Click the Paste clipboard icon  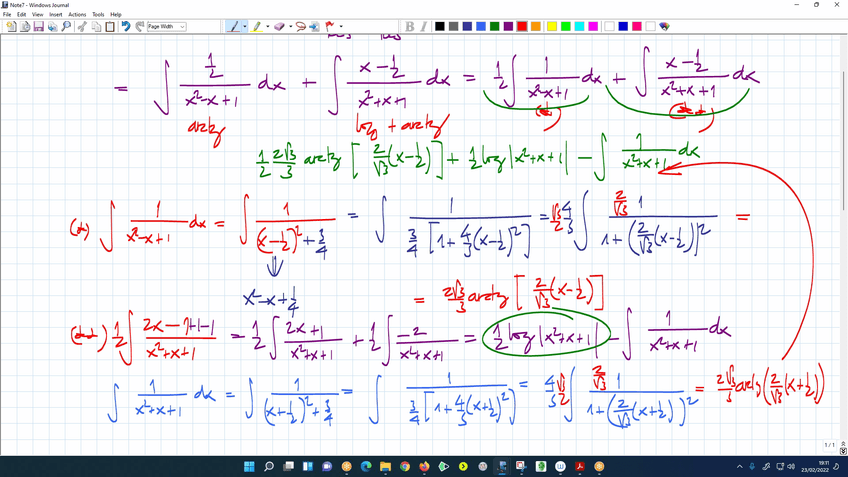[110, 26]
